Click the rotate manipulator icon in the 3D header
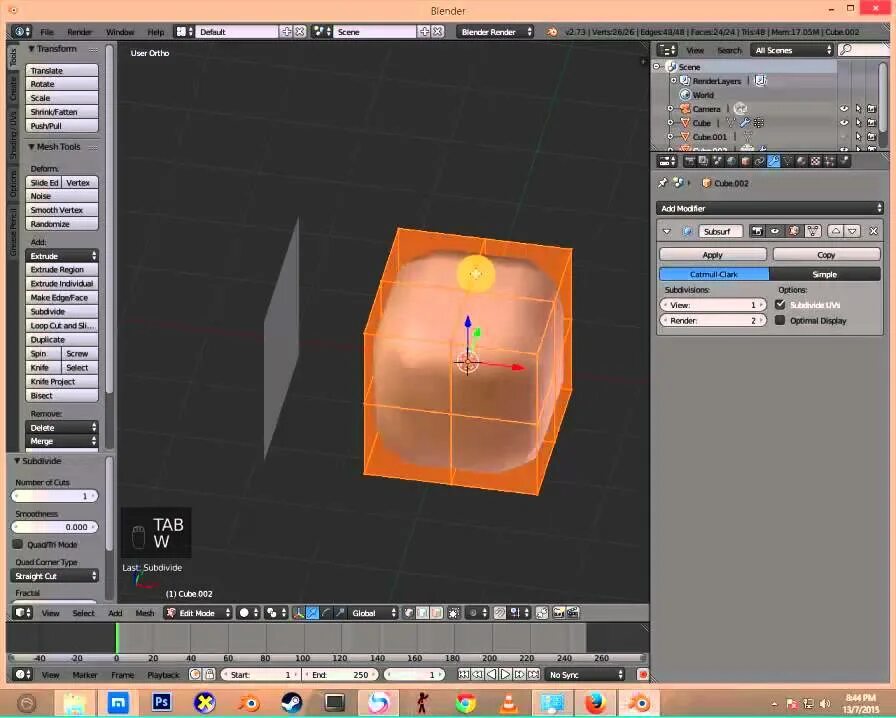This screenshot has height=718, width=896. coord(326,613)
